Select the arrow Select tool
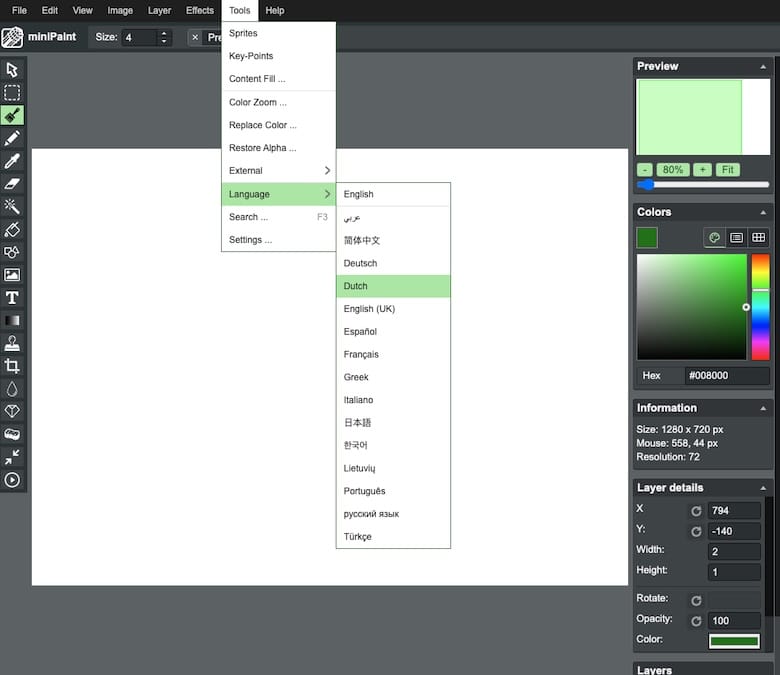 [12, 70]
